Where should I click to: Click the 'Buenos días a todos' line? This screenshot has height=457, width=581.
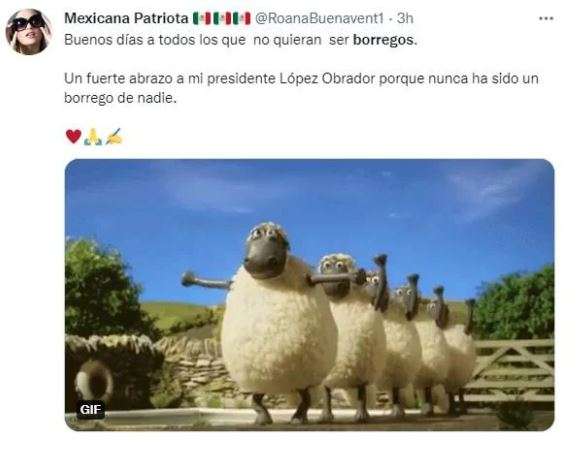click(x=241, y=40)
